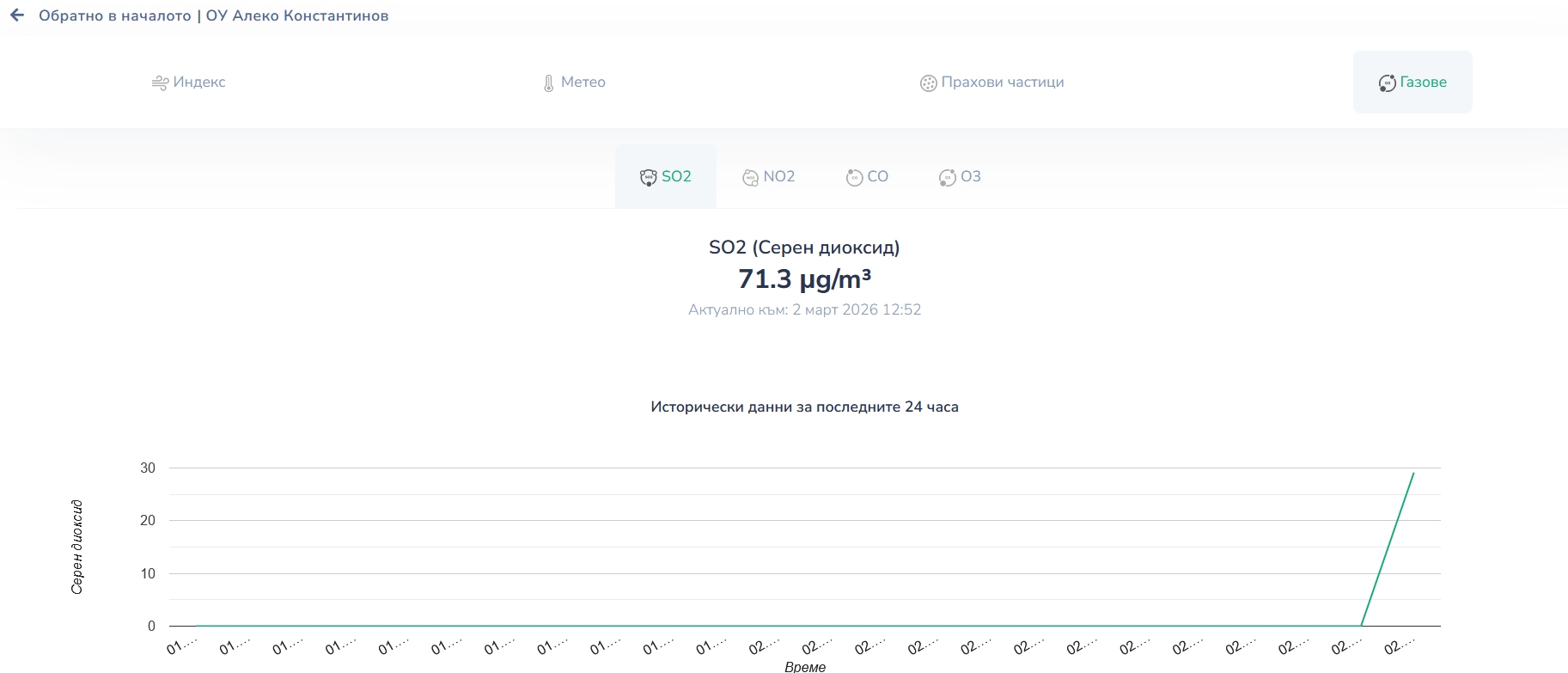Open the Прахови частици tab
1568x673 pixels.
[1002, 83]
